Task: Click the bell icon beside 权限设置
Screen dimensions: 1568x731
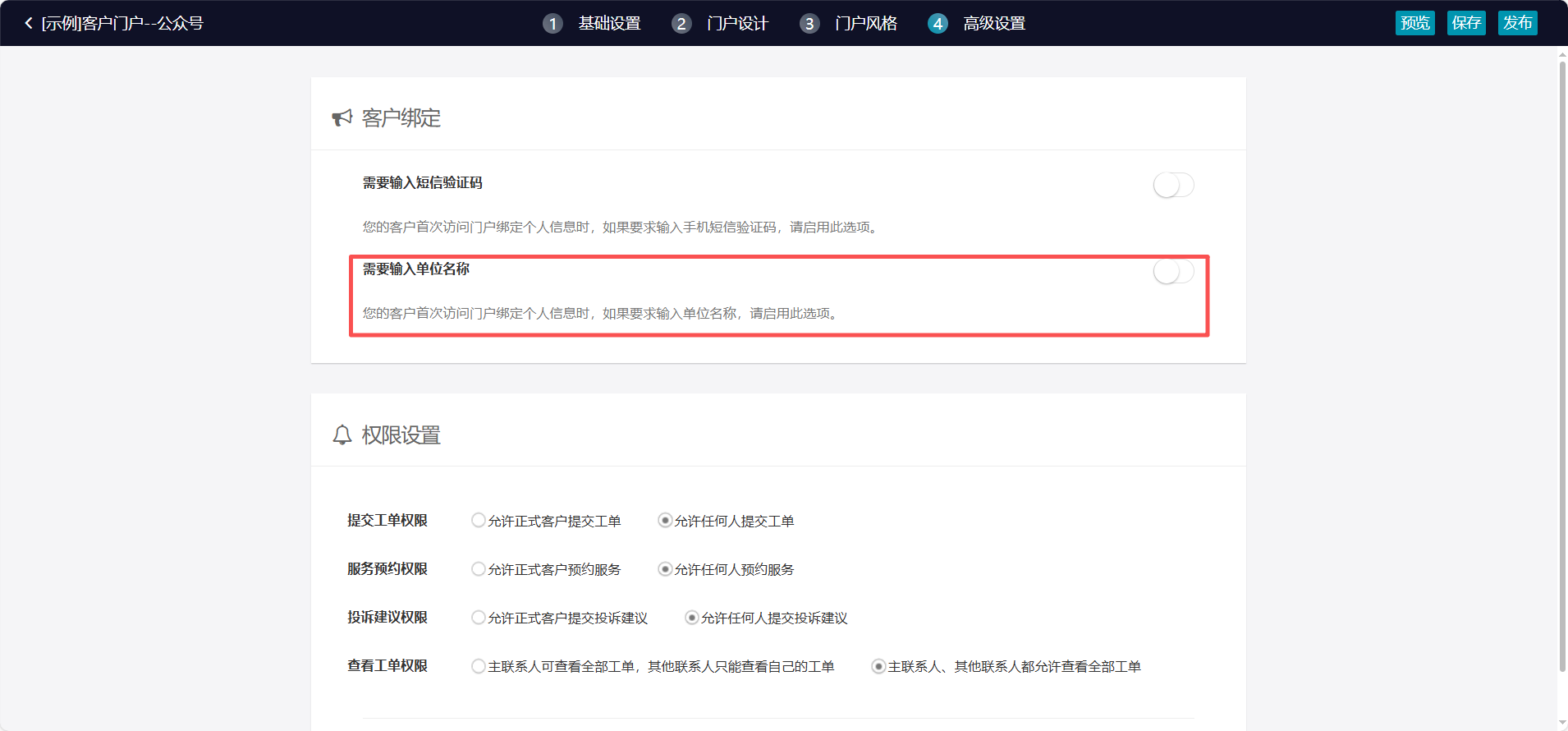Action: click(342, 434)
